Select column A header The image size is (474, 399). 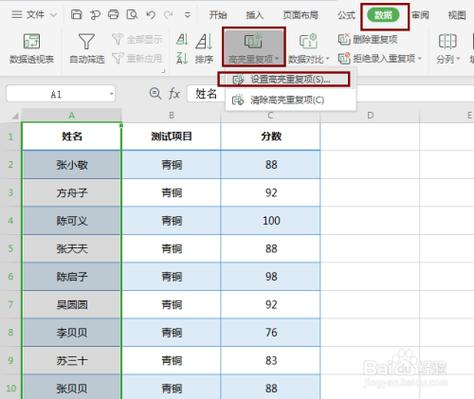(71, 115)
